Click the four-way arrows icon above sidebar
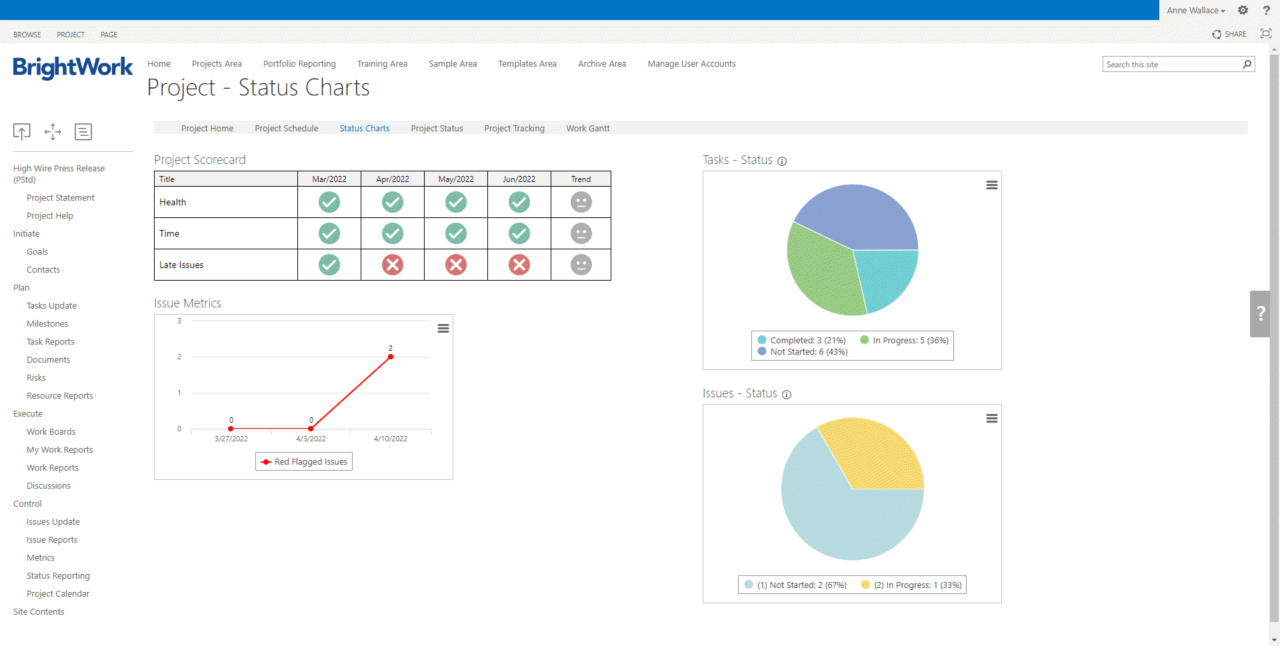This screenshot has width=1280, height=646. click(x=53, y=132)
